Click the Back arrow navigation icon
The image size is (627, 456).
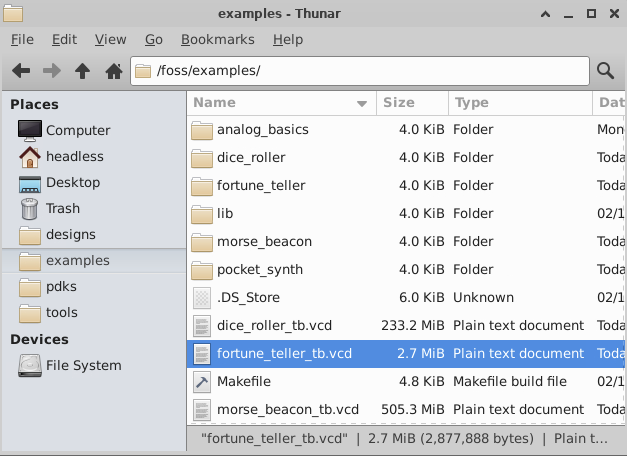pyautogui.click(x=21, y=71)
